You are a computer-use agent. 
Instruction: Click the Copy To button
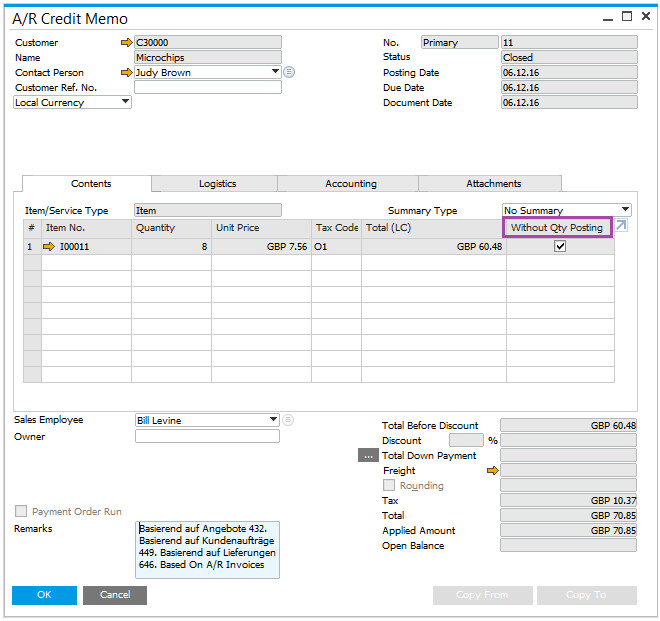coord(587,595)
